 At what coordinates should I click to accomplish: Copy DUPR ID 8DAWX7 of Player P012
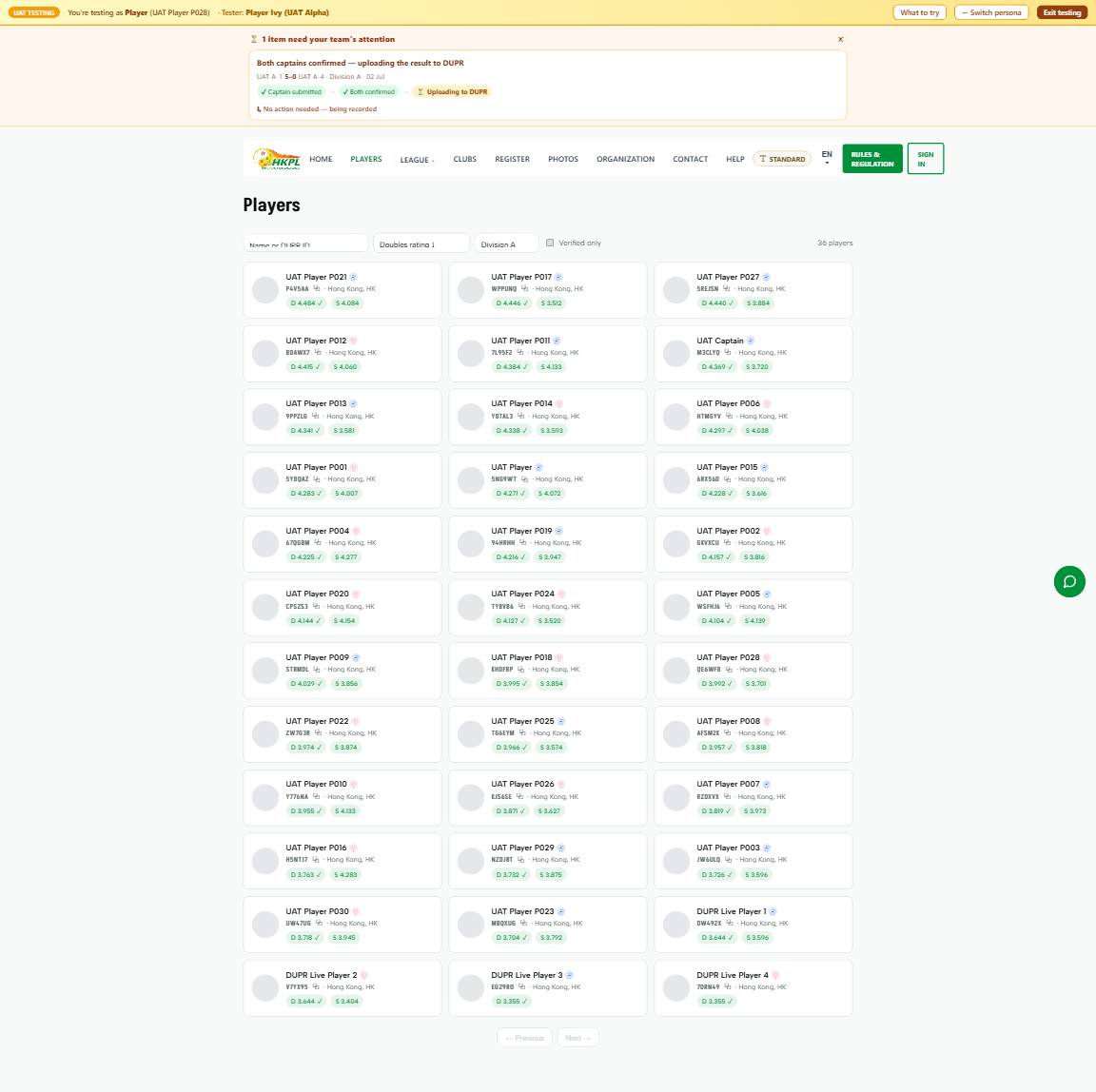click(318, 352)
